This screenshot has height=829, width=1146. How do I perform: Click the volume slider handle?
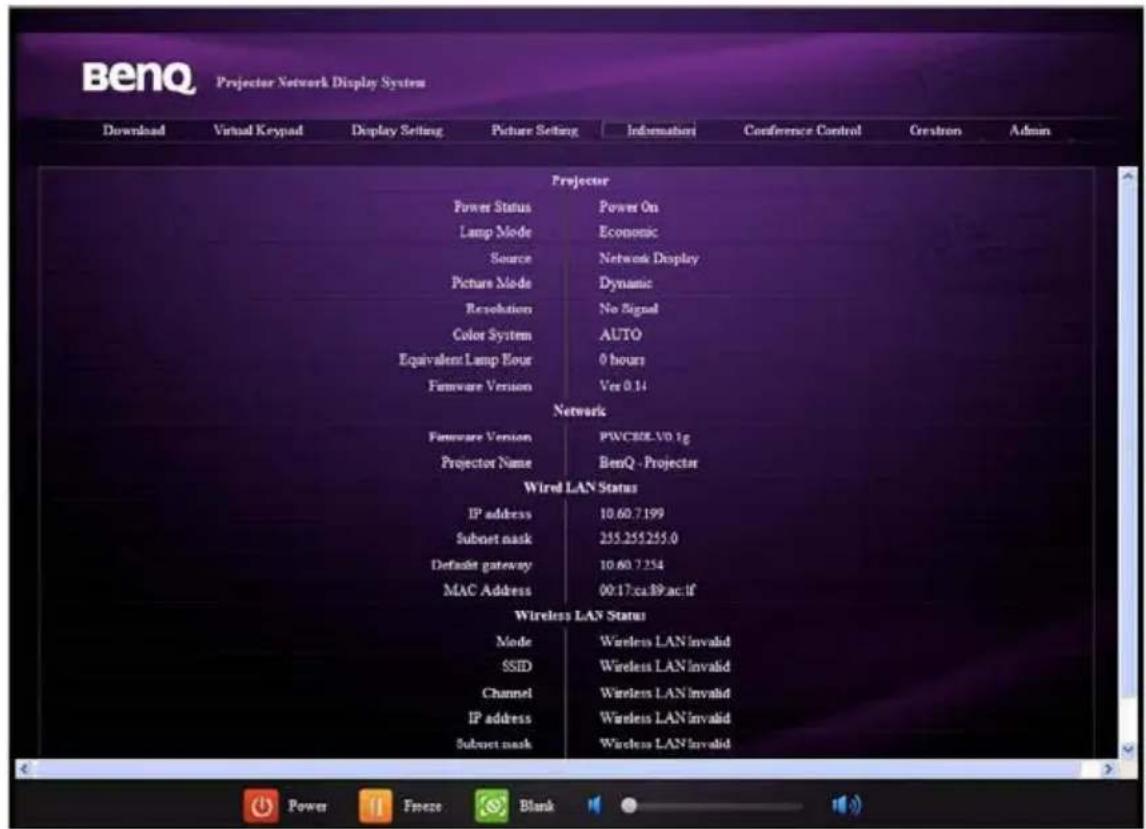tap(629, 806)
